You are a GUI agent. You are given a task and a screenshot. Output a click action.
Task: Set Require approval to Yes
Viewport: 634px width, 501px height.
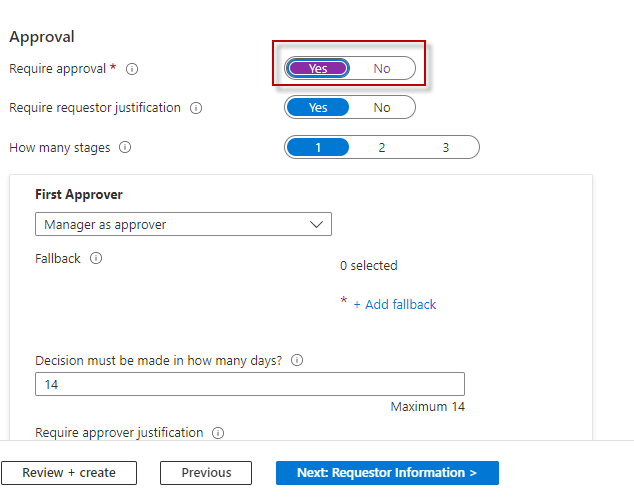[x=318, y=69]
